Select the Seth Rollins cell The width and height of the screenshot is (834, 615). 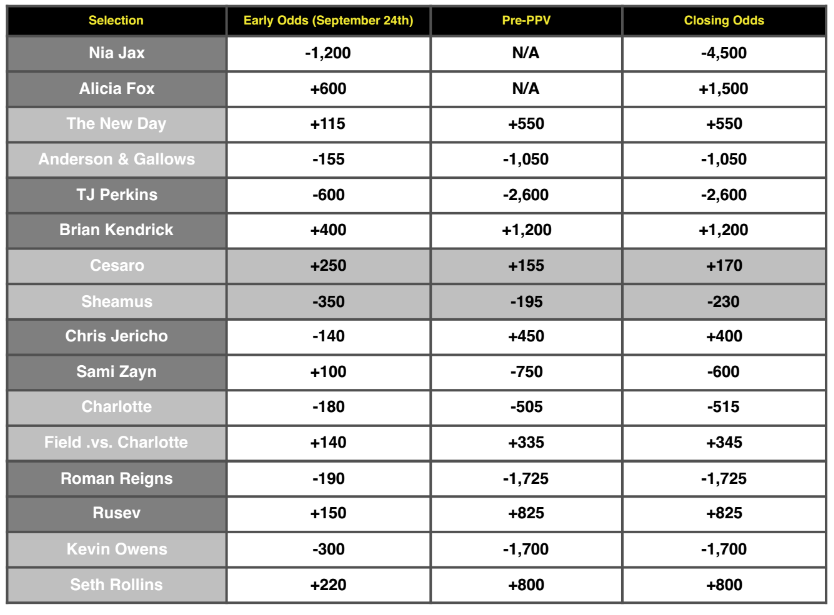click(116, 585)
